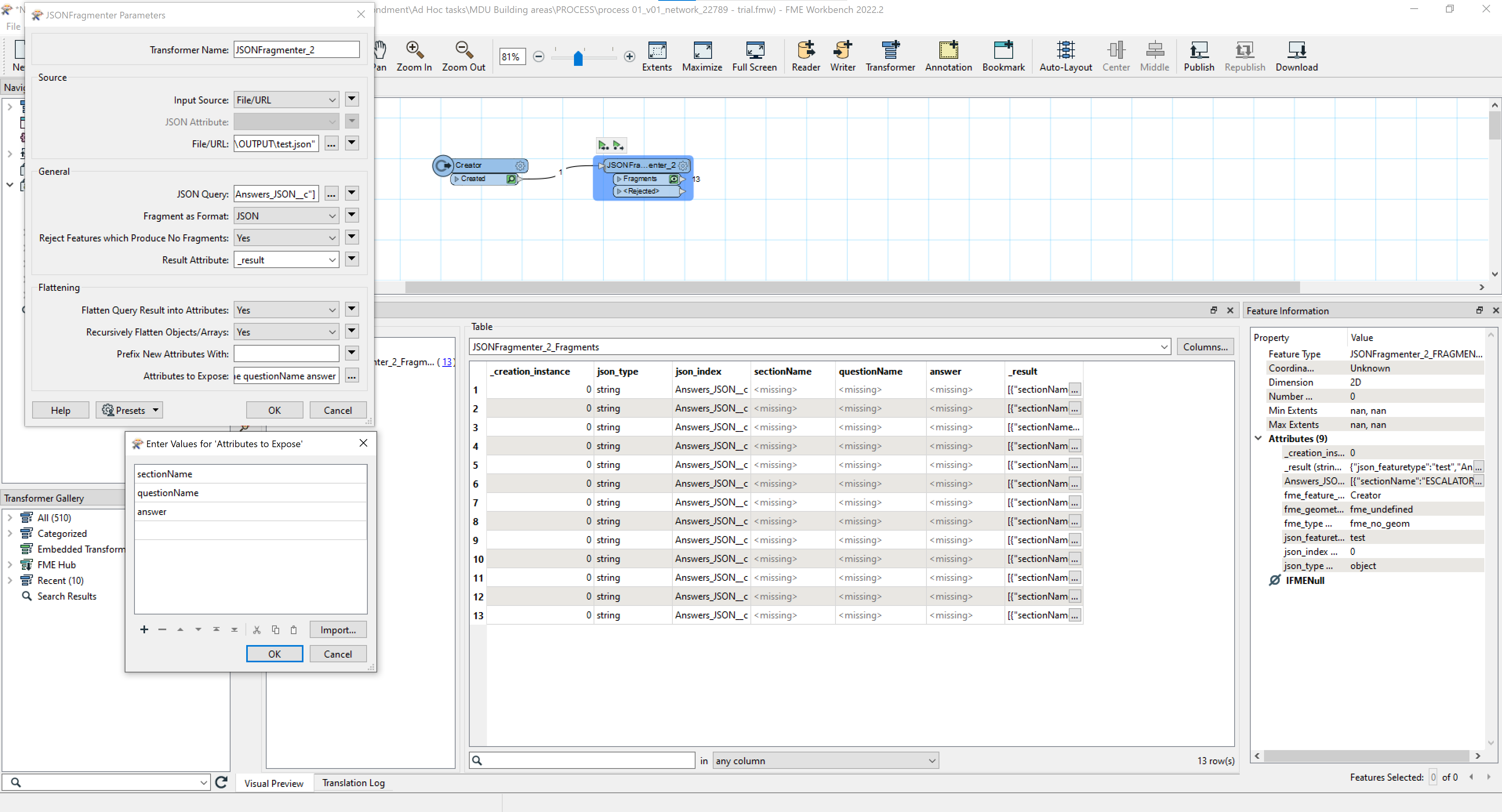1502x812 pixels.
Task: Open Fragment as Format dropdown
Action: [286, 216]
